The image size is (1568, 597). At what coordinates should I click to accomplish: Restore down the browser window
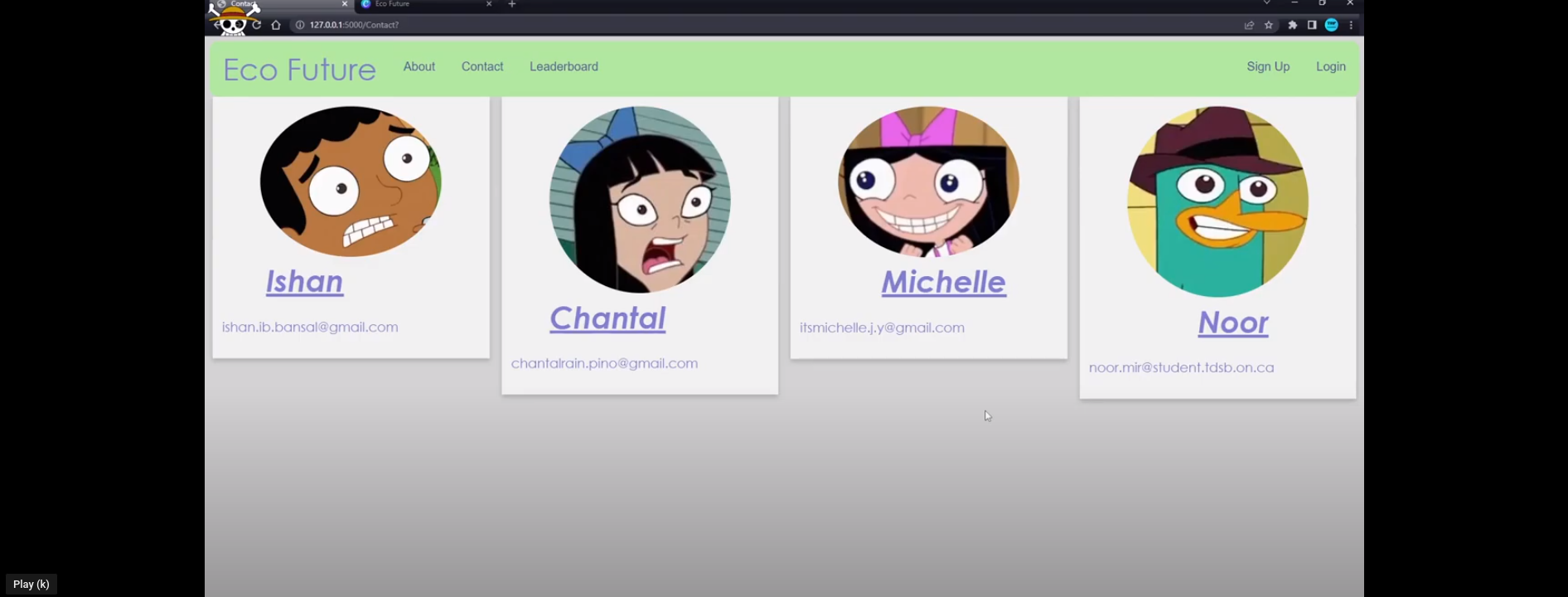(1322, 3)
